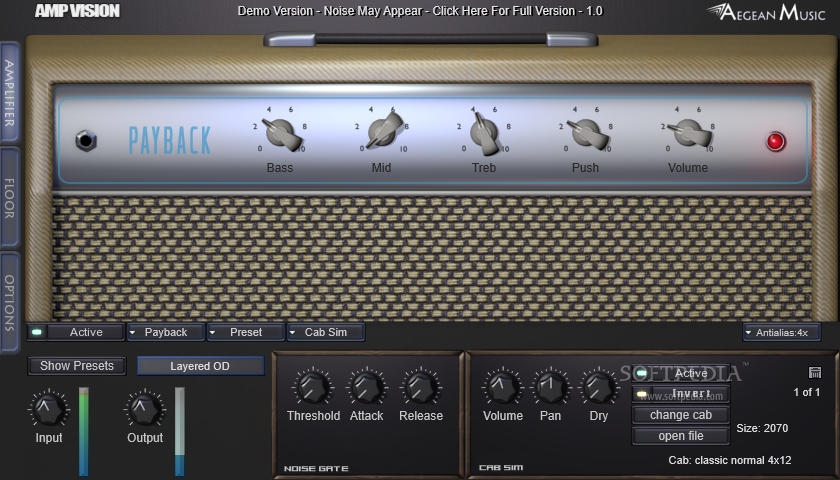Click the Input level meter

click(84, 431)
